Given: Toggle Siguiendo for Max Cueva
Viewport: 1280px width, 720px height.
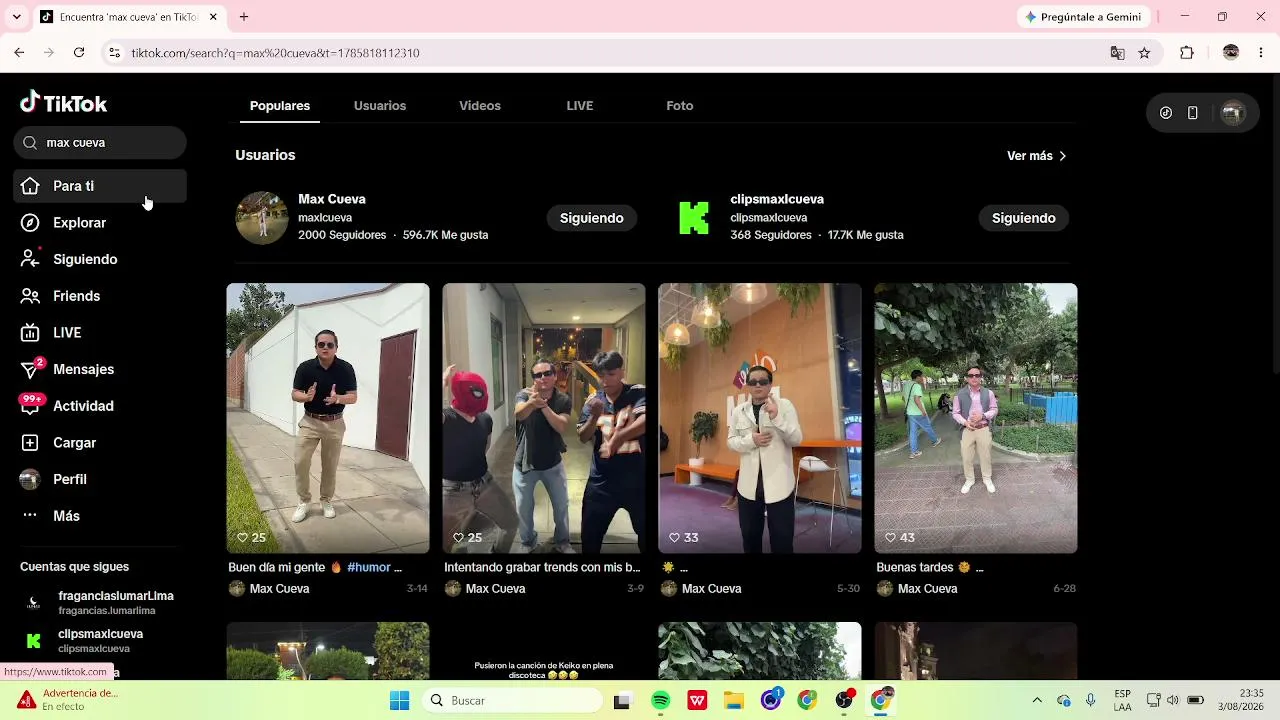Looking at the screenshot, I should (592, 218).
